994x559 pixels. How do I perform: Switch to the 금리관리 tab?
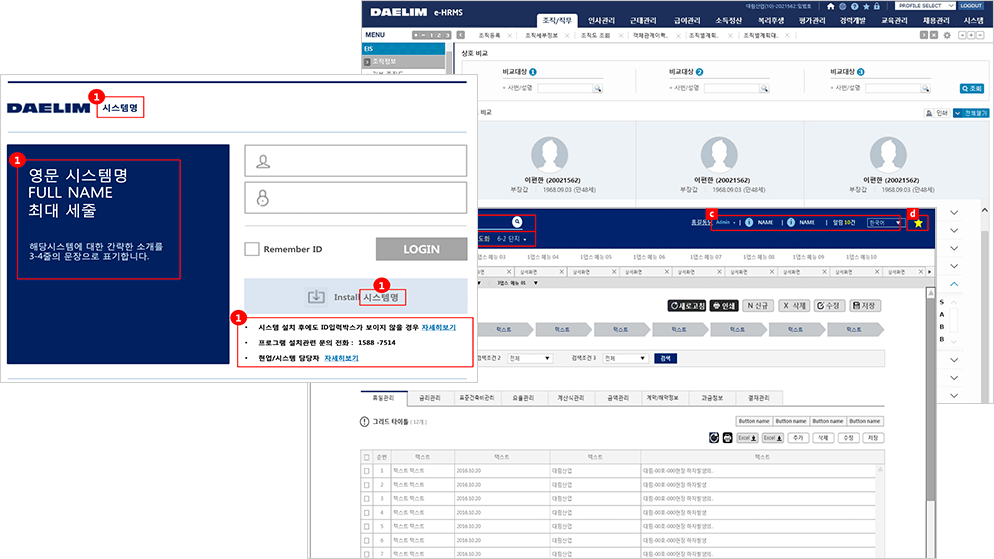point(431,397)
